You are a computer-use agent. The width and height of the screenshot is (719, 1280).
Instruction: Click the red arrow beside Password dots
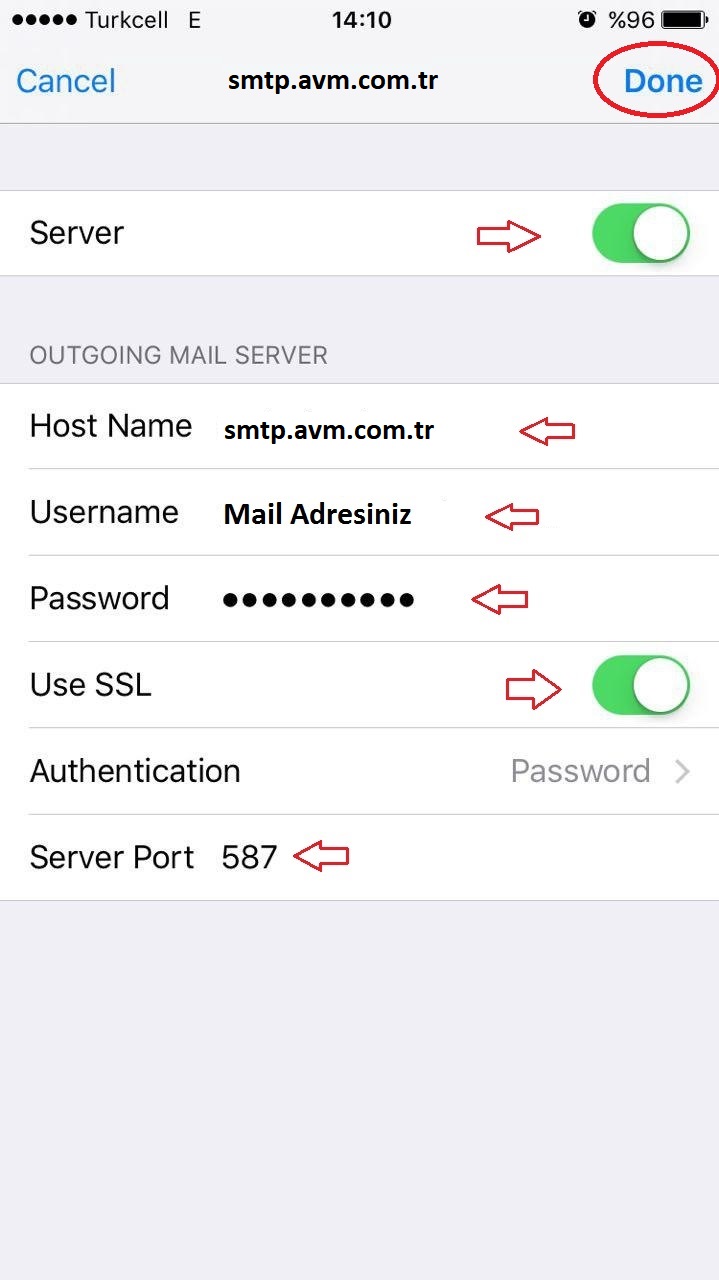[x=499, y=600]
